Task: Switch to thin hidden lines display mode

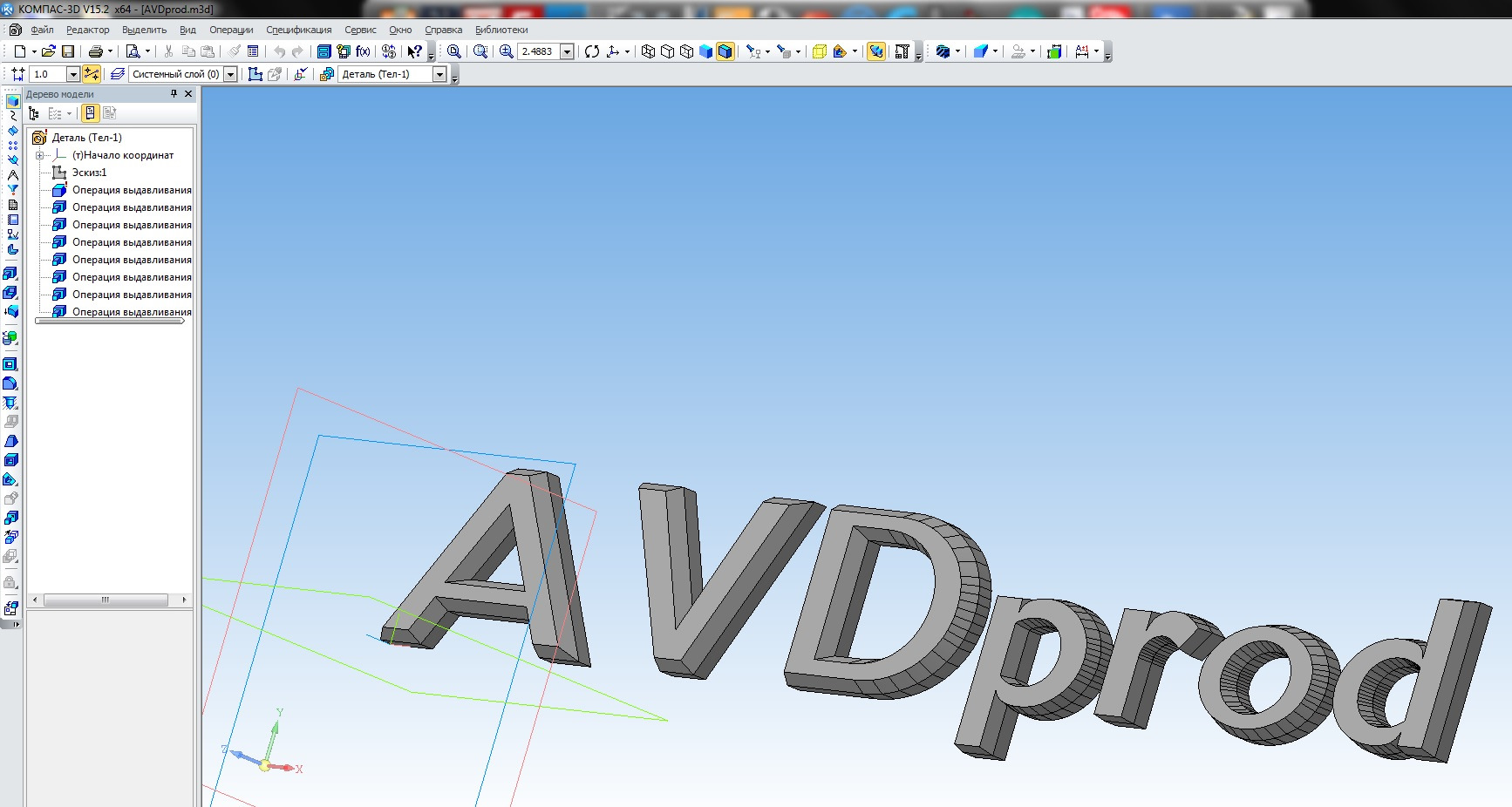Action: 686,51
